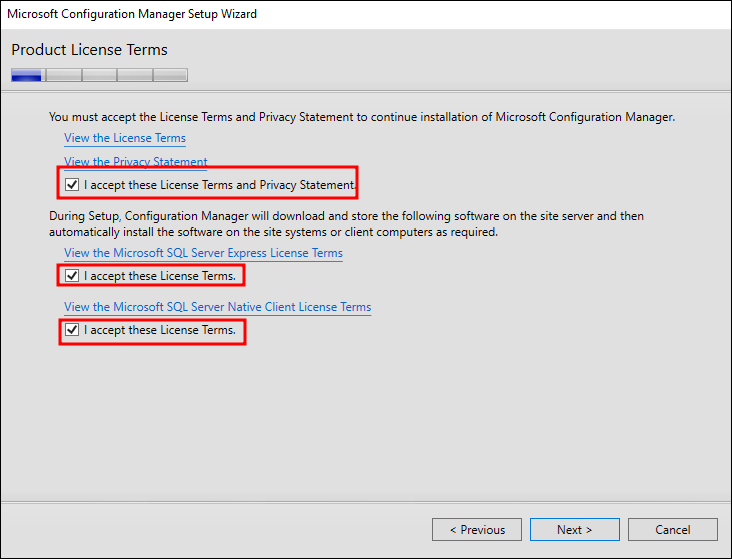Click the fourth progress bar segment
Image resolution: width=732 pixels, height=559 pixels.
(x=134, y=75)
